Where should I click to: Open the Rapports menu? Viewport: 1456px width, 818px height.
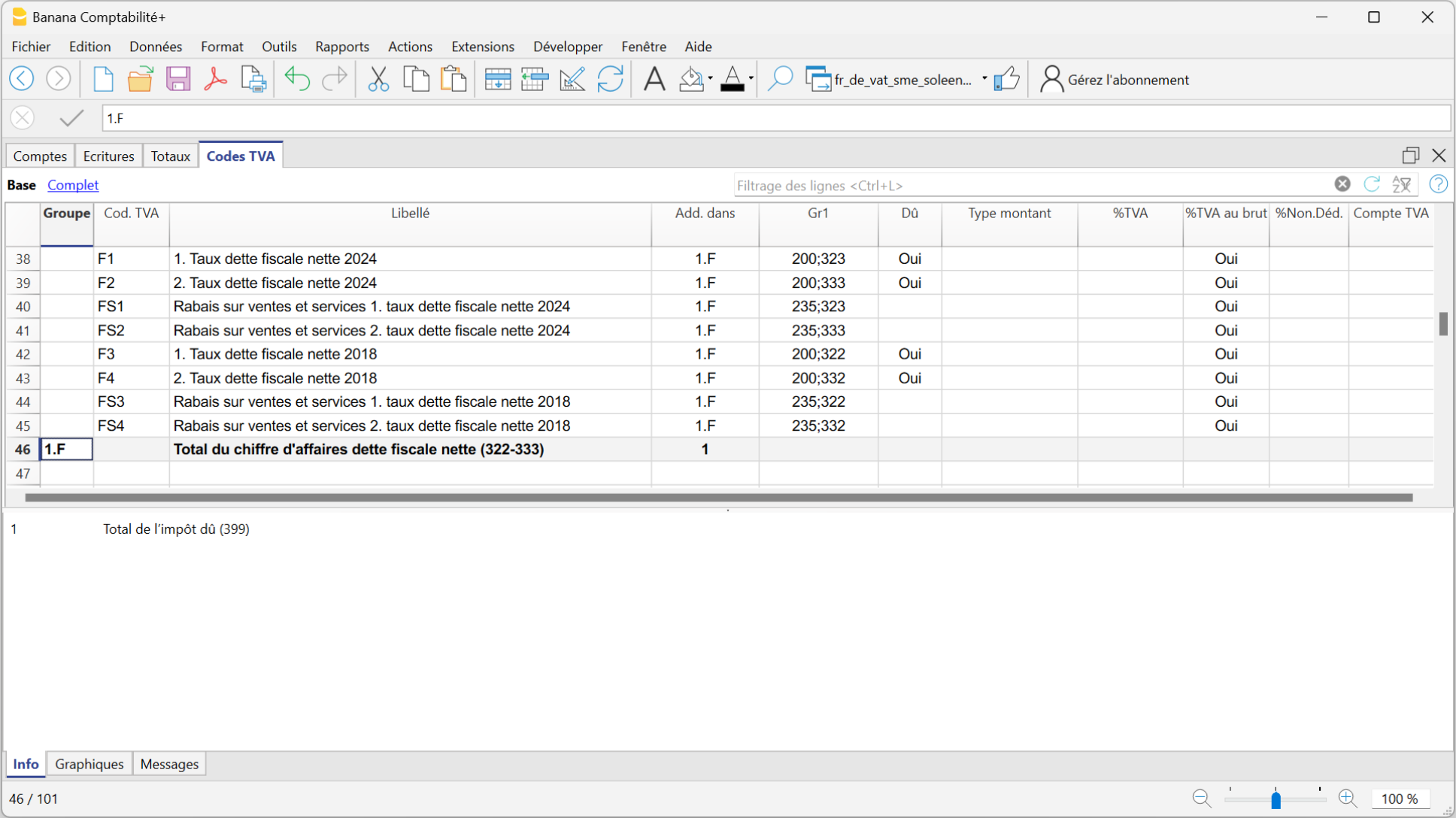(x=342, y=47)
